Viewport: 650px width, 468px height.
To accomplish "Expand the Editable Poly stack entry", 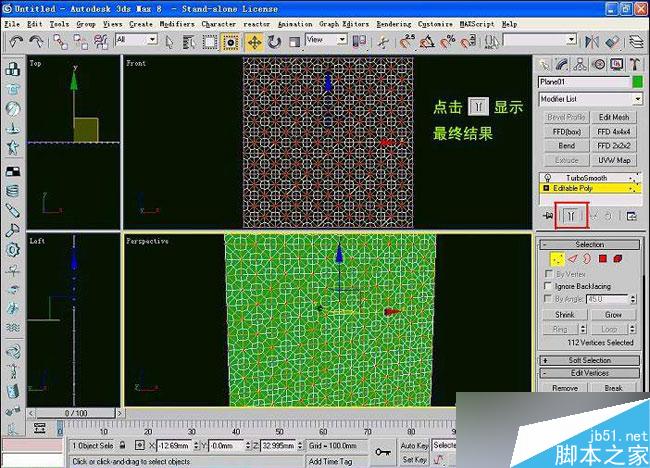I will 546,188.
